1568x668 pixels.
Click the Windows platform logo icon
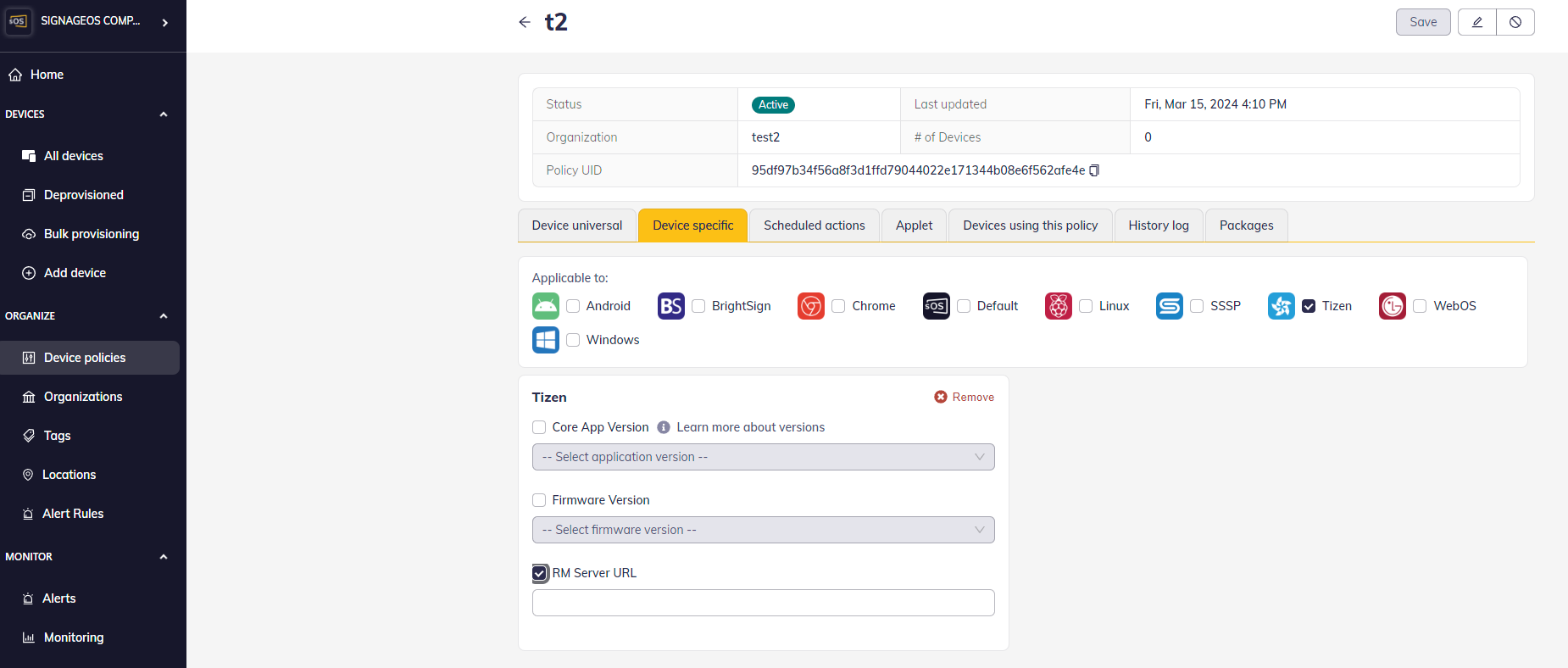point(546,340)
